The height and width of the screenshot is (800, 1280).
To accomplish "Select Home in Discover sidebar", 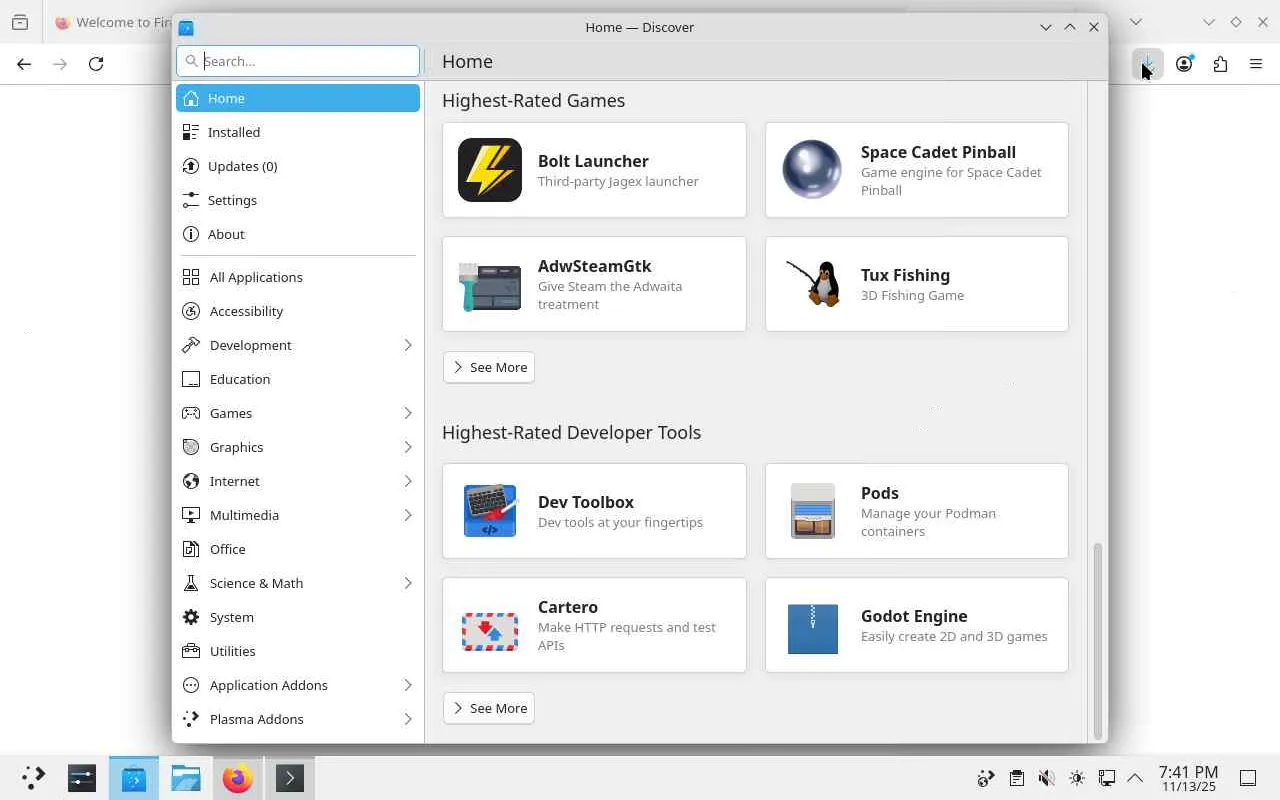I will click(x=298, y=98).
